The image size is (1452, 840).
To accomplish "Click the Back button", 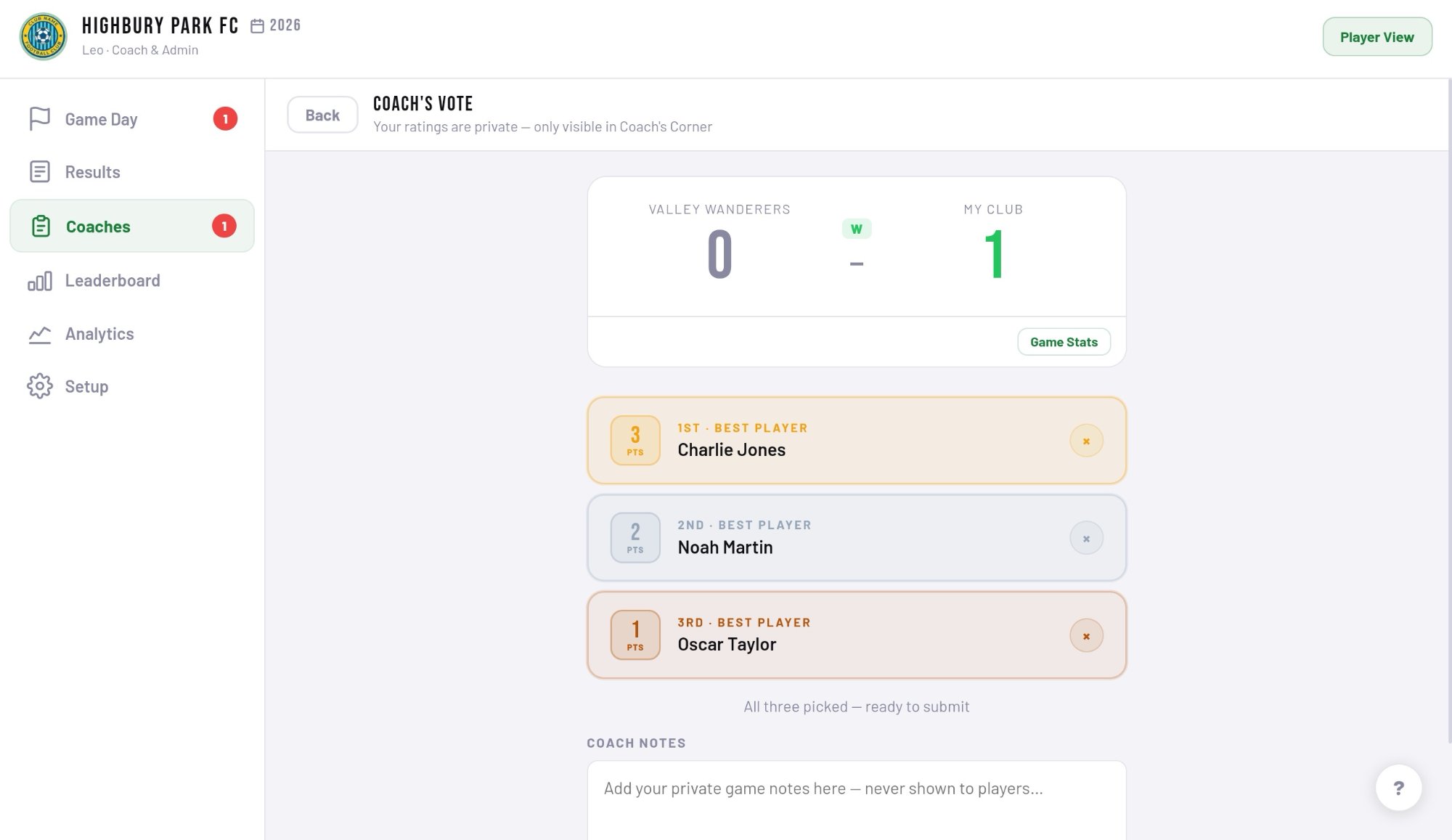I will 322,115.
